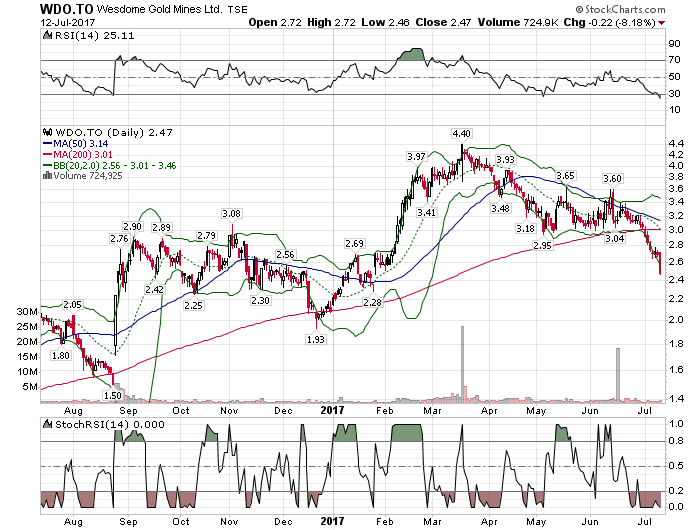Click the red down arrow next to Chg

(x=661, y=23)
